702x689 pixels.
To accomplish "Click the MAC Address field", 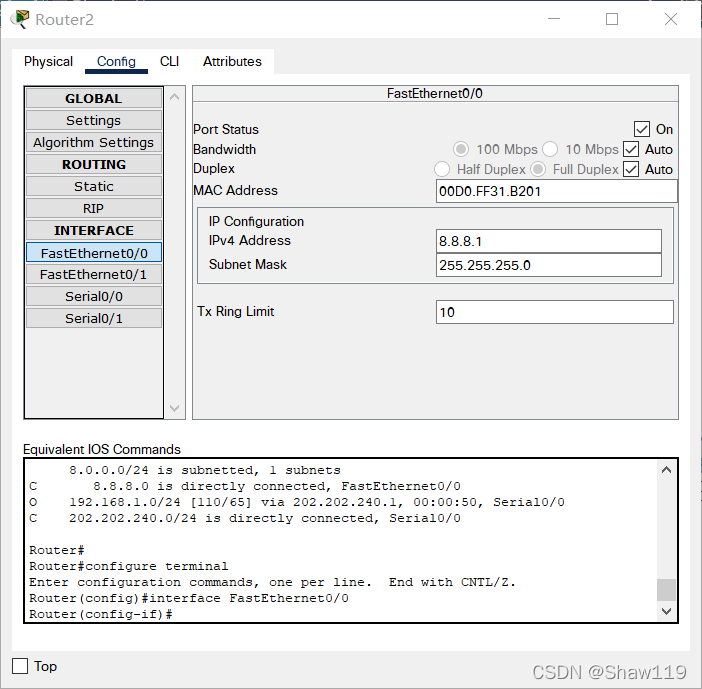I will [x=556, y=191].
